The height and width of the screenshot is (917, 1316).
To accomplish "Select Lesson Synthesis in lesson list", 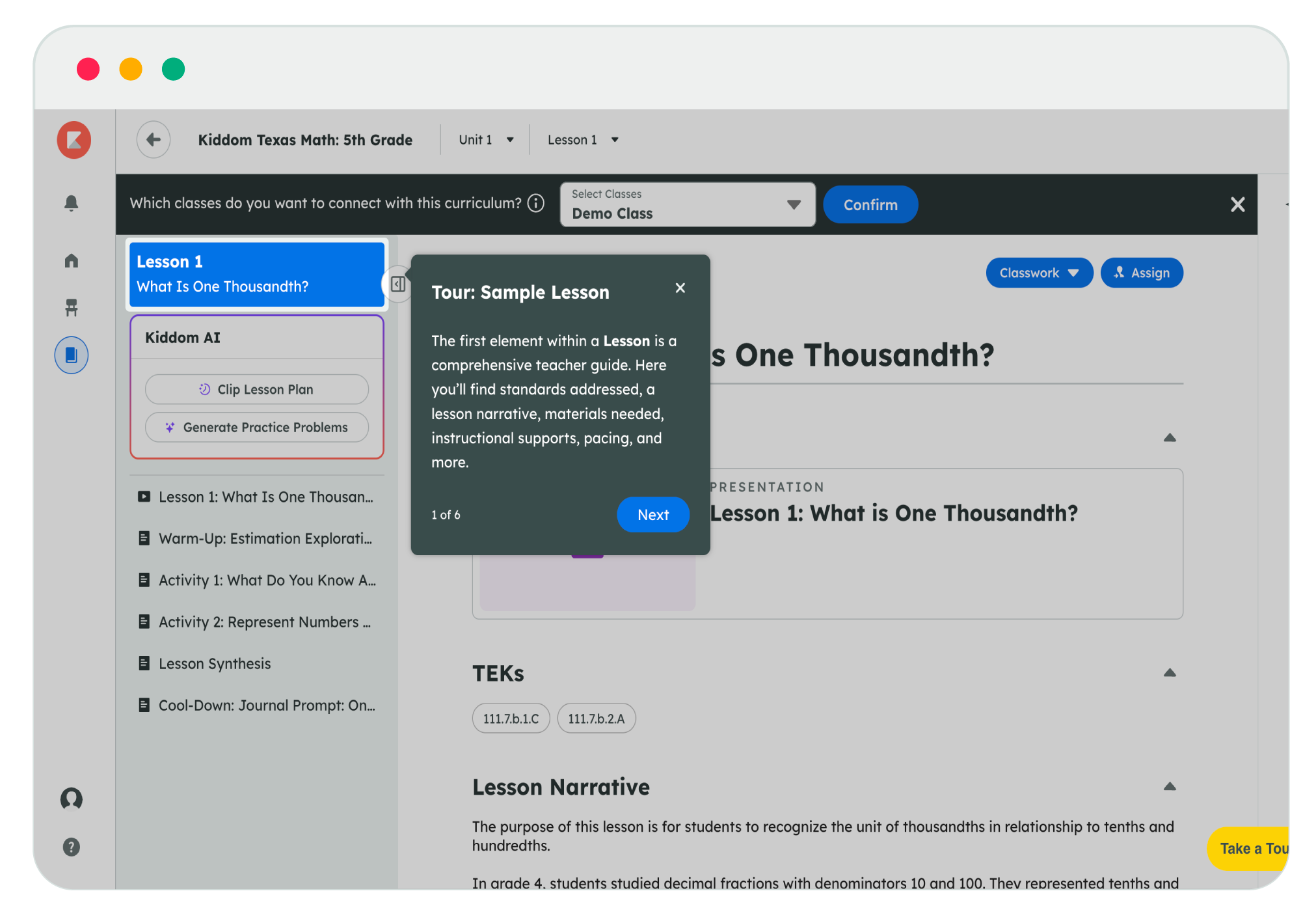I will (x=215, y=664).
